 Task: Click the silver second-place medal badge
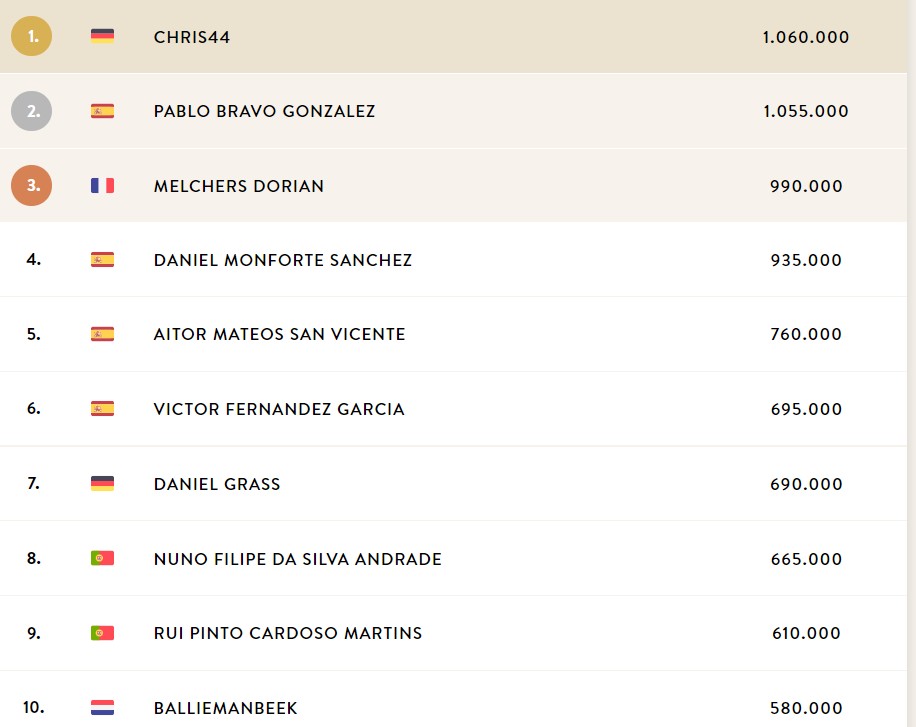[32, 111]
